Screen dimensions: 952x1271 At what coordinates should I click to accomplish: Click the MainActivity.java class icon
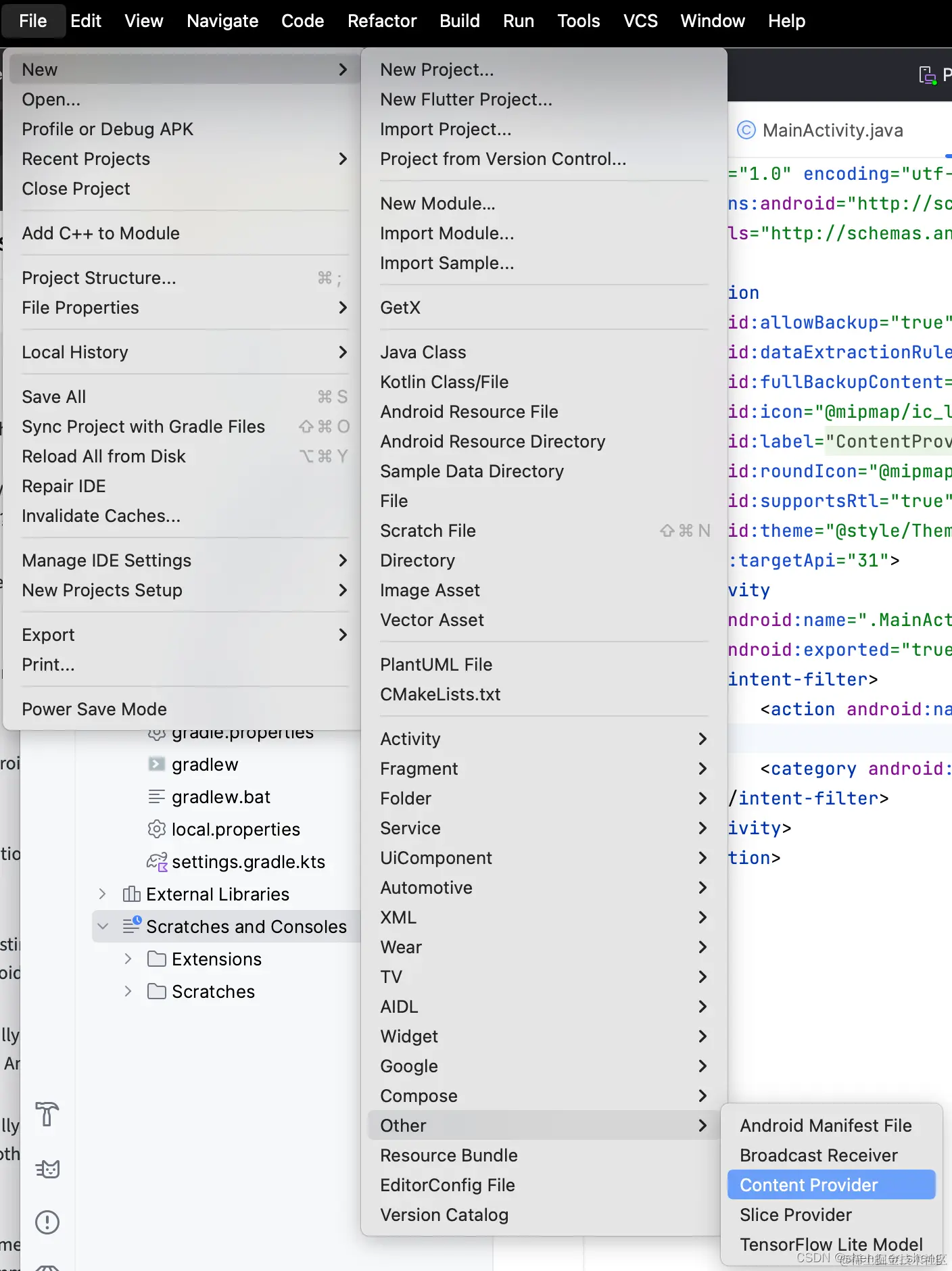pos(746,130)
